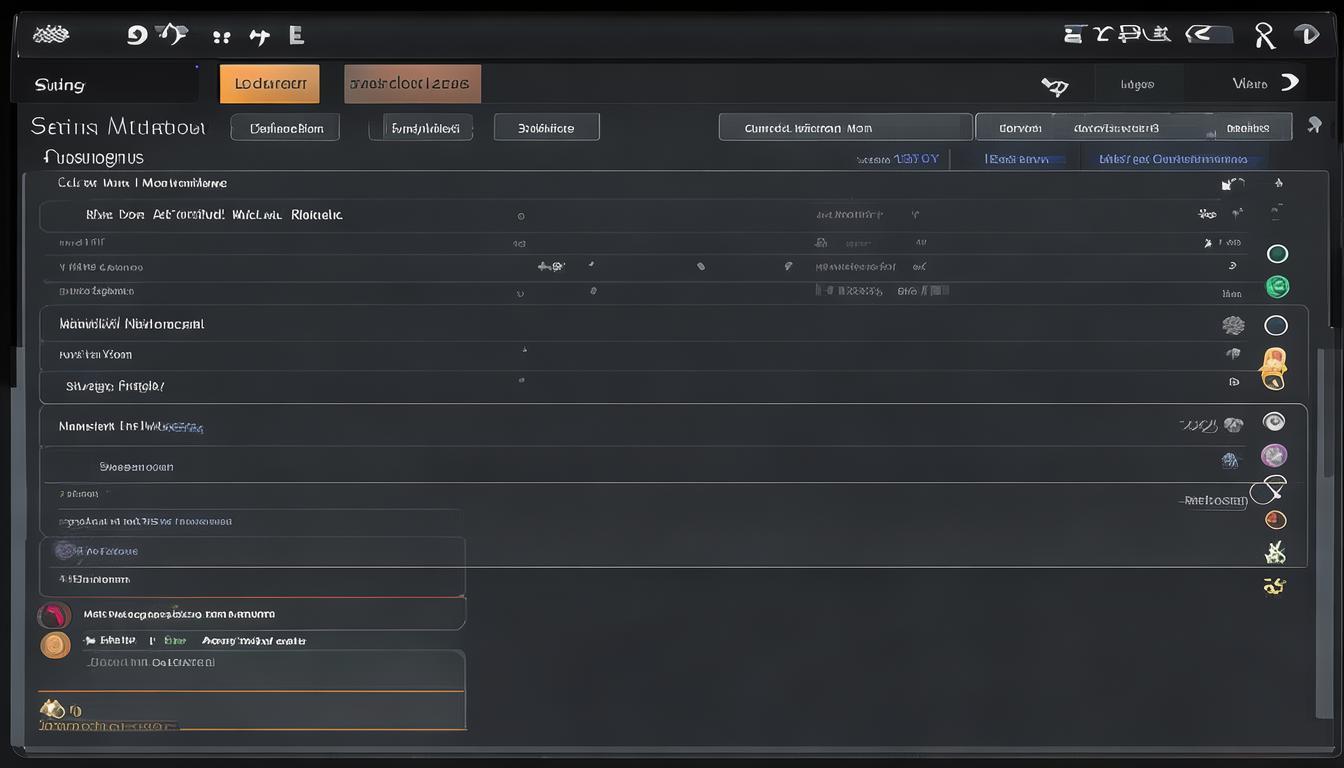Toggle the dark green circle in right column

coord(1277,254)
